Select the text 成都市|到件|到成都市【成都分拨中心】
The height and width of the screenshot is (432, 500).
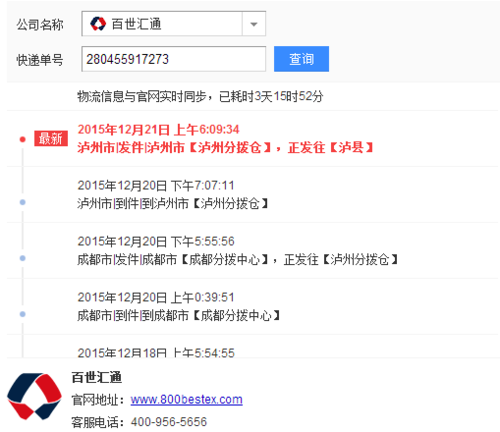pyautogui.click(x=178, y=315)
